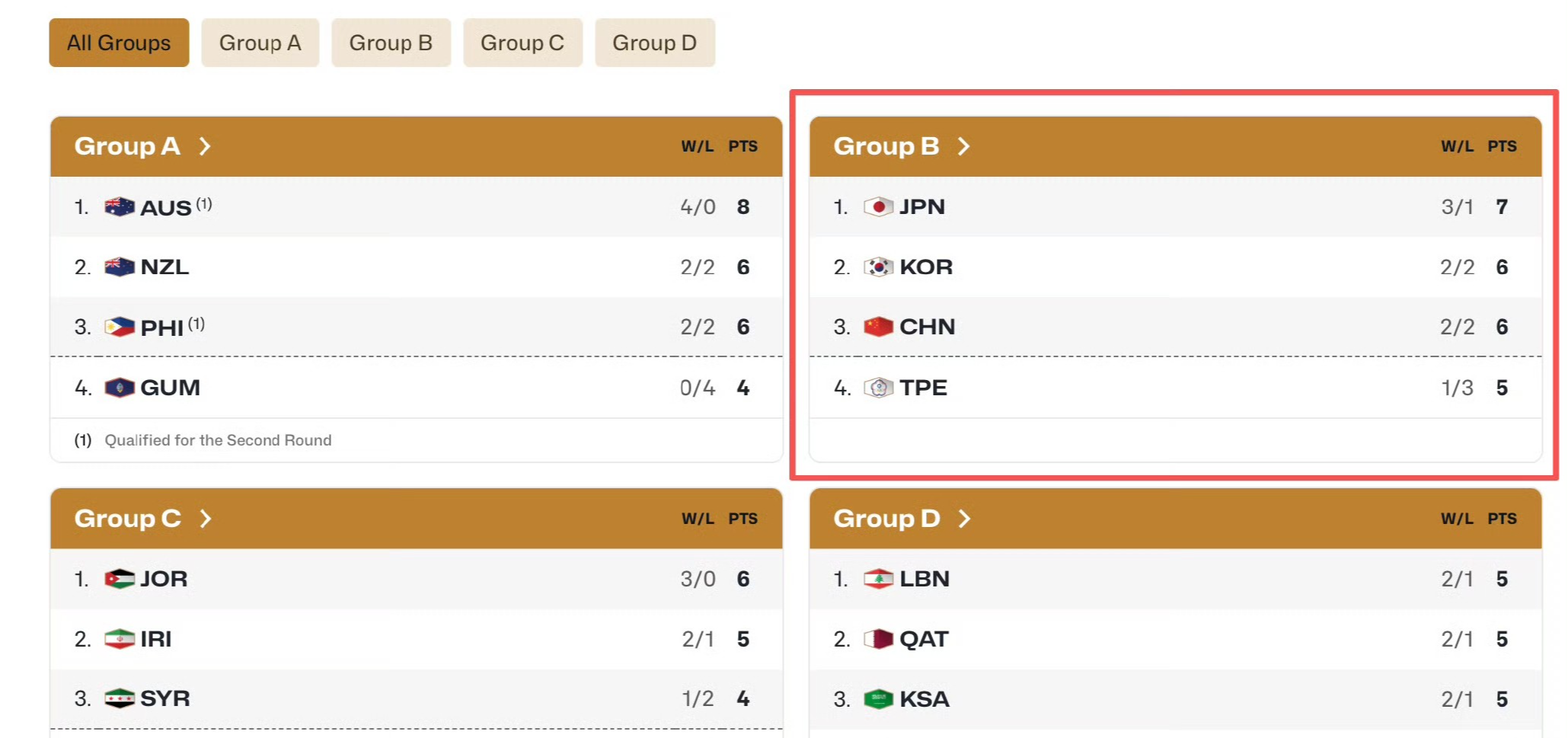Click the China flag icon
The height and width of the screenshot is (738, 1568).
point(878,327)
